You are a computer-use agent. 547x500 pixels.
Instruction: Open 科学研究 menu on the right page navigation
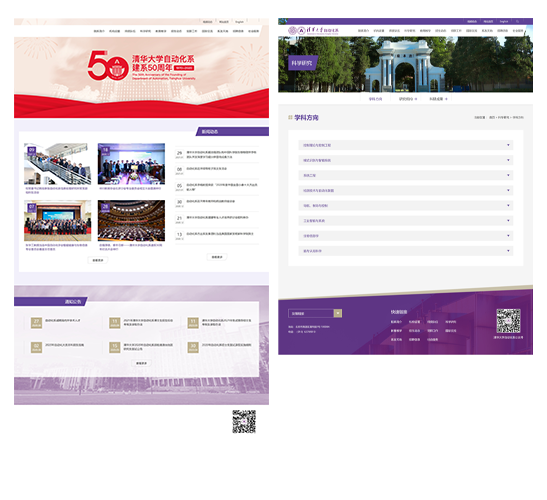(410, 31)
